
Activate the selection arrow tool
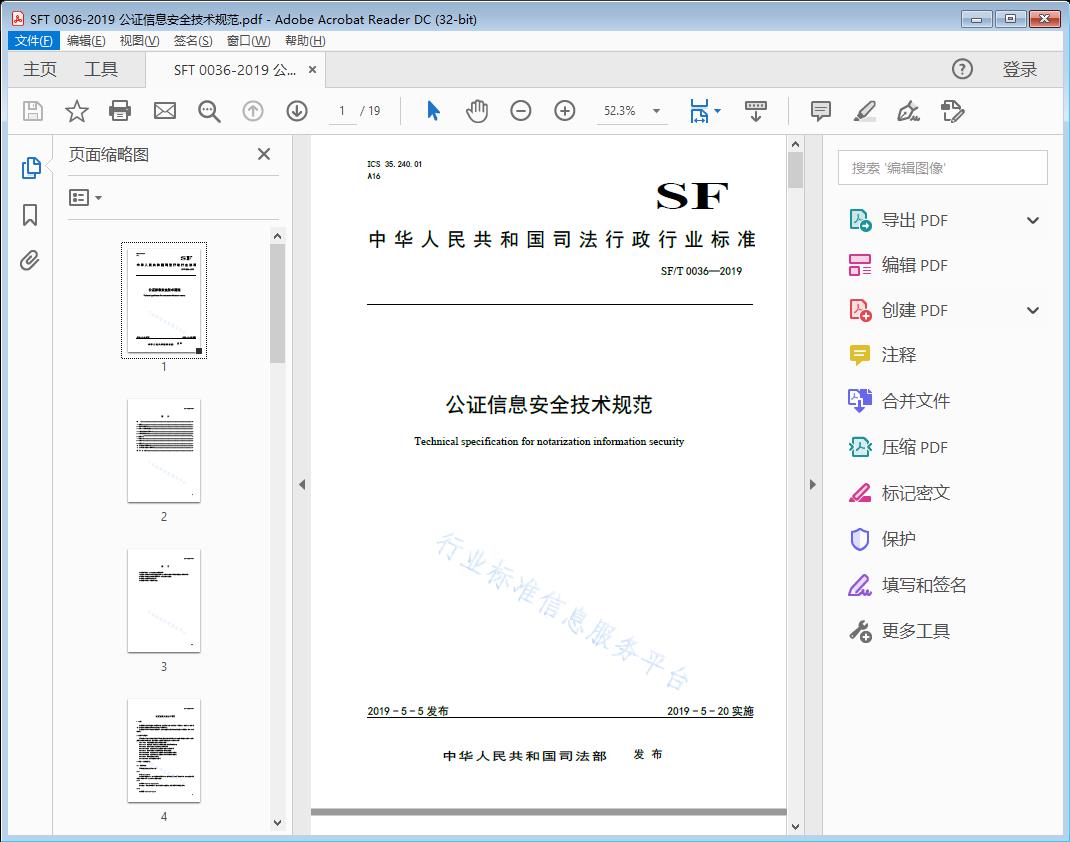pyautogui.click(x=433, y=111)
